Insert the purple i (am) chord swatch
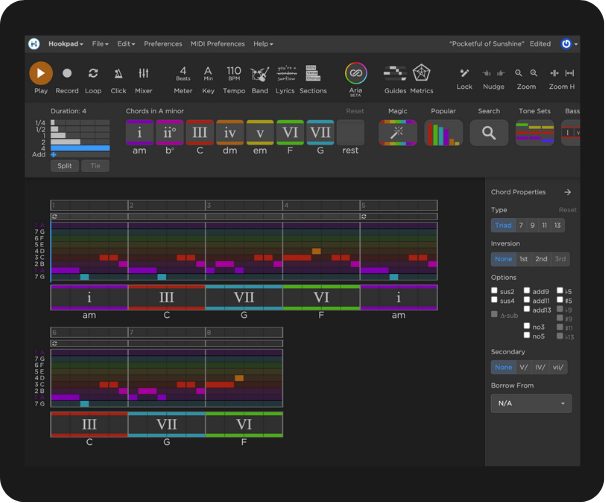The width and height of the screenshot is (606, 503). click(139, 132)
